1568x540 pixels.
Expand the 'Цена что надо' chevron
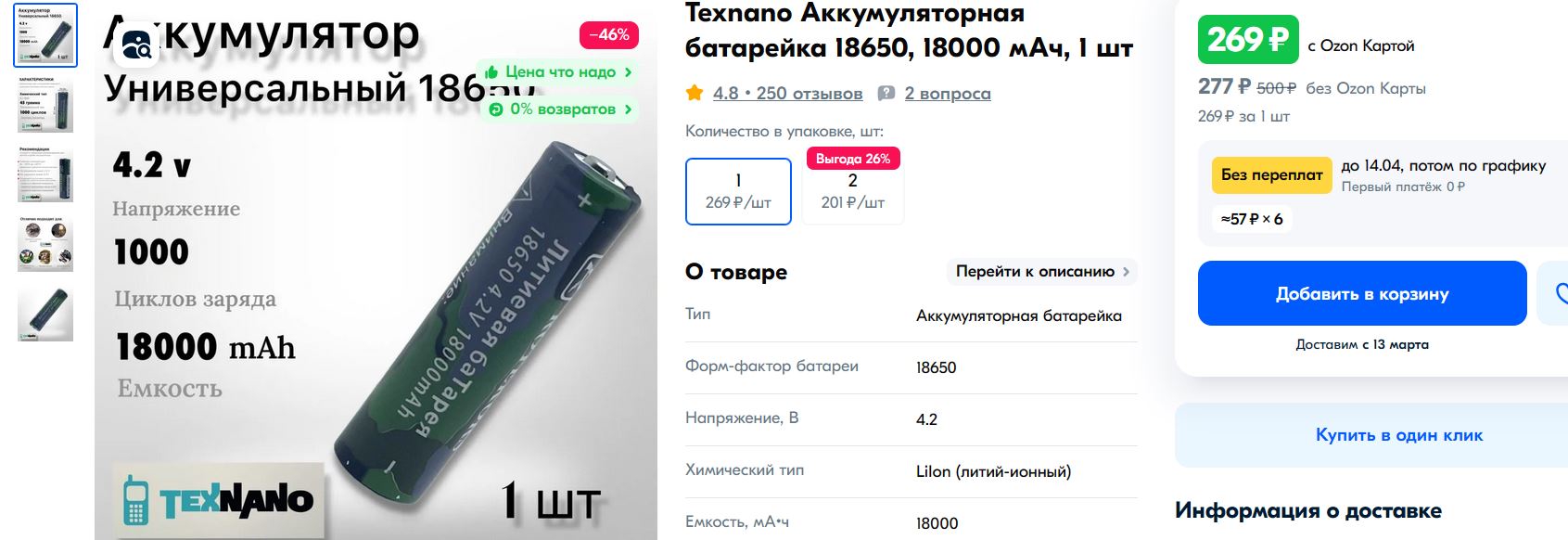[x=628, y=71]
